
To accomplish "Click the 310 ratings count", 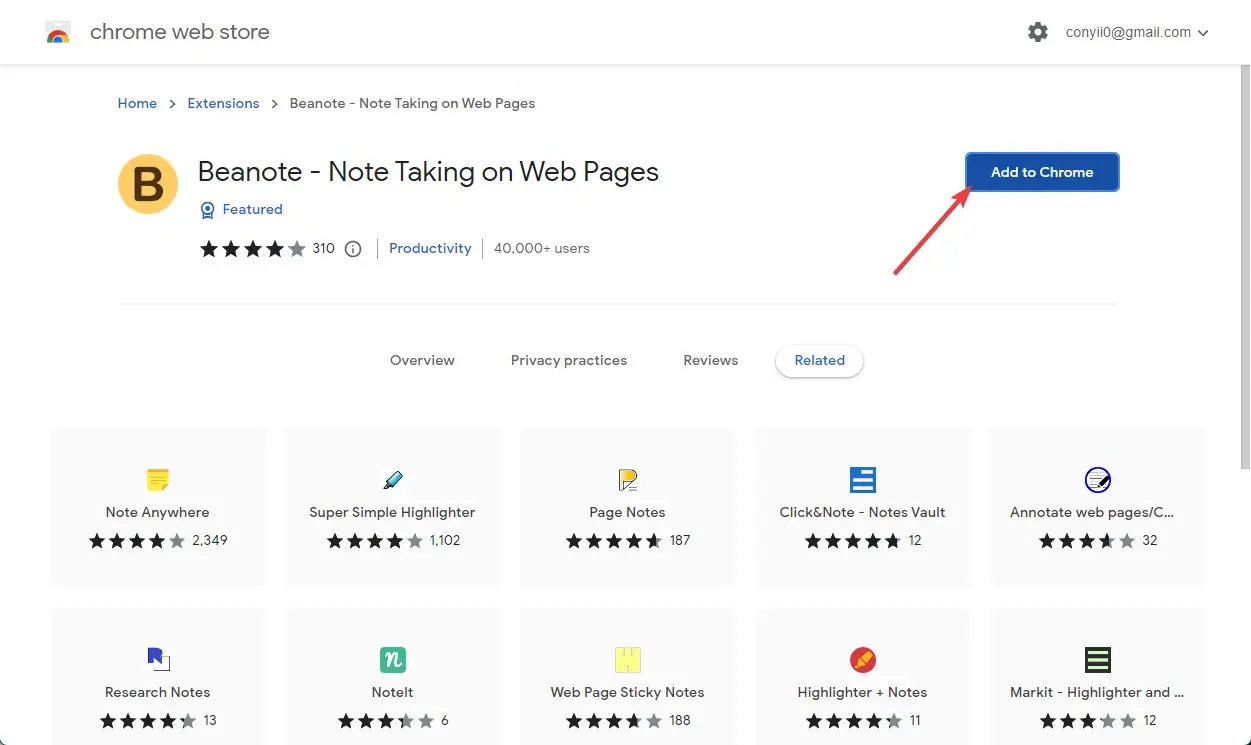I will 323,248.
